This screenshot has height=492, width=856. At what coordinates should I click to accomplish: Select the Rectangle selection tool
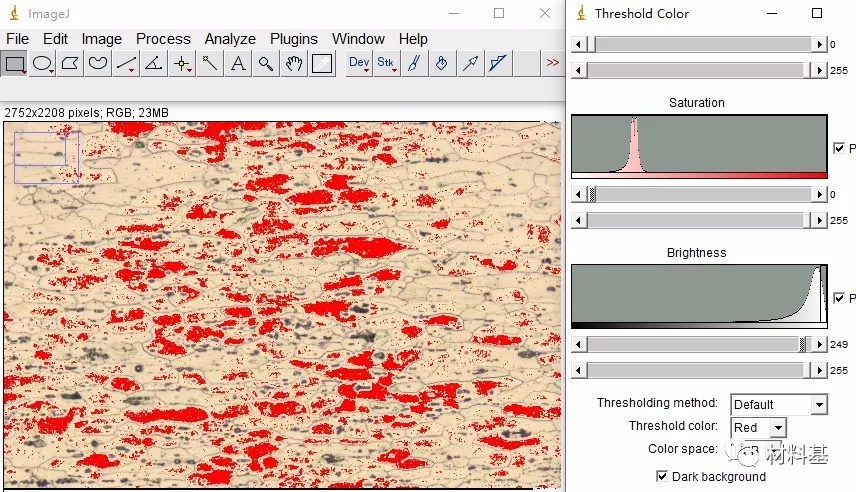[15, 64]
